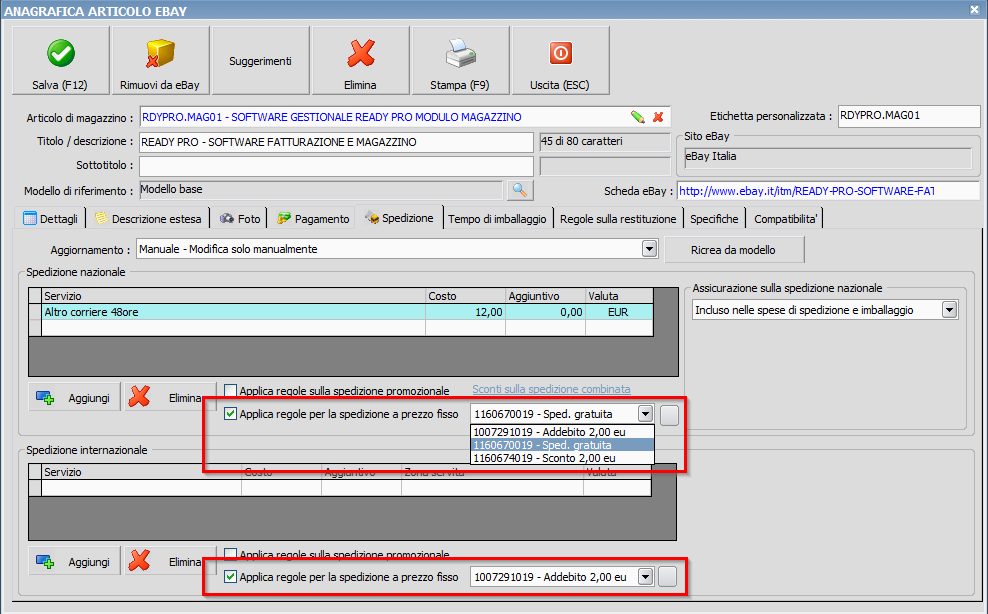Expand the international fixed-price rule dropdown

[645, 577]
